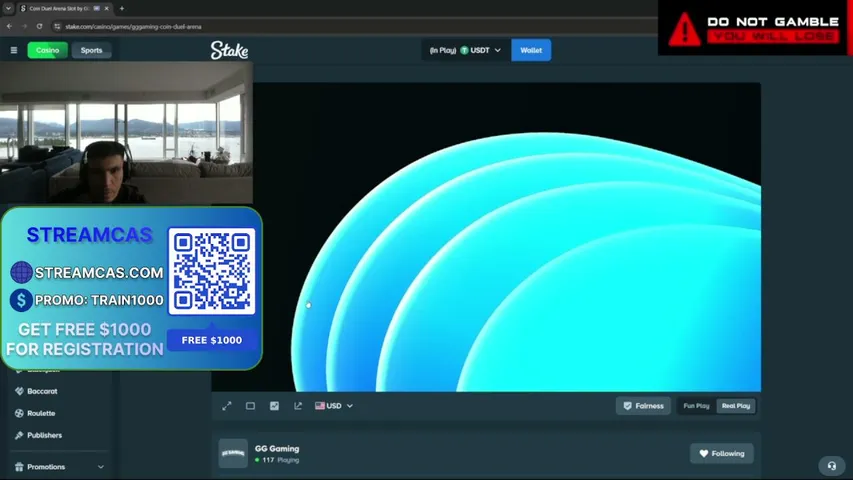Open a new browser tab

point(122,8)
